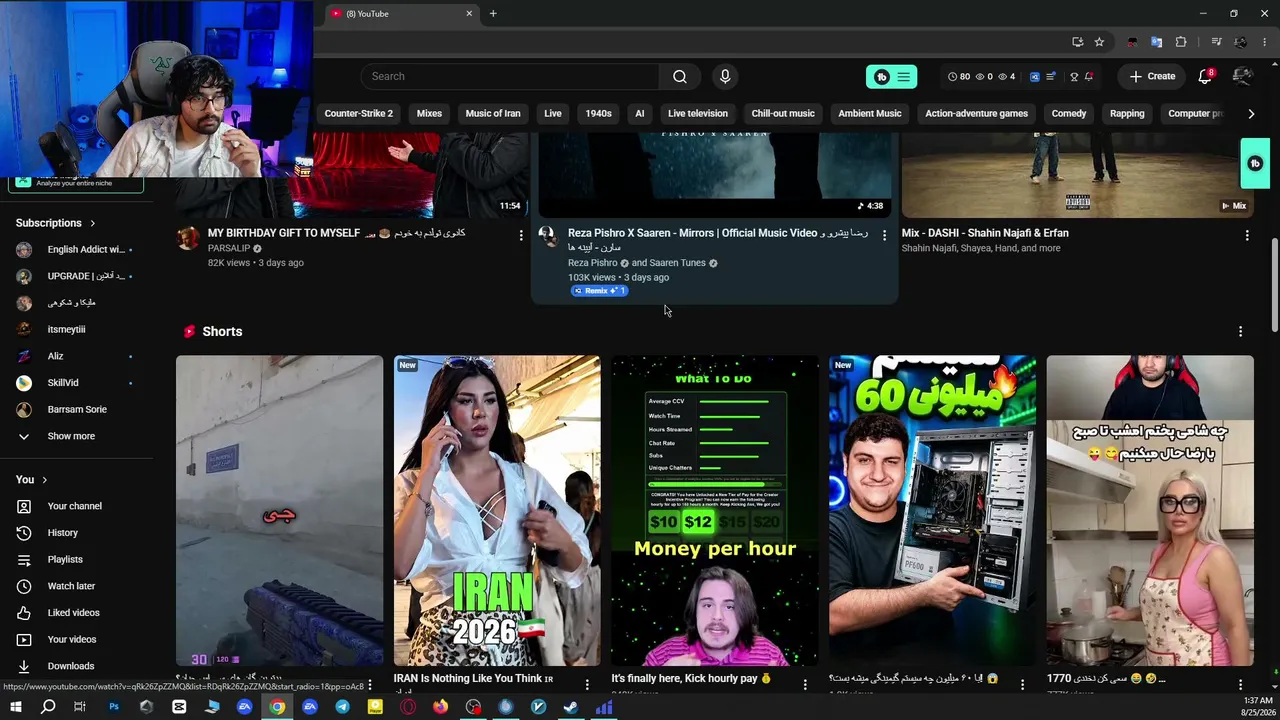Open Windows Start menu
Viewport: 1280px width, 720px height.
click(15, 707)
